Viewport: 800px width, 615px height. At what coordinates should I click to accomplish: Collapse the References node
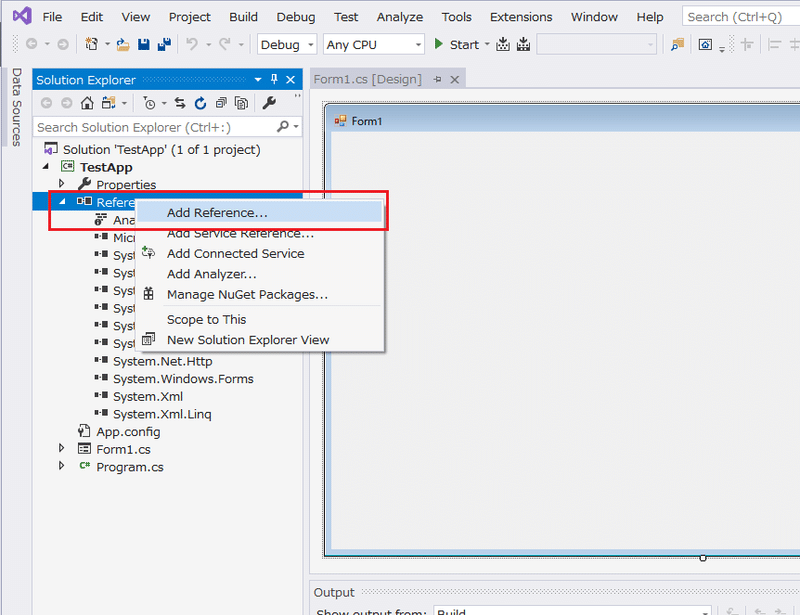pos(62,202)
